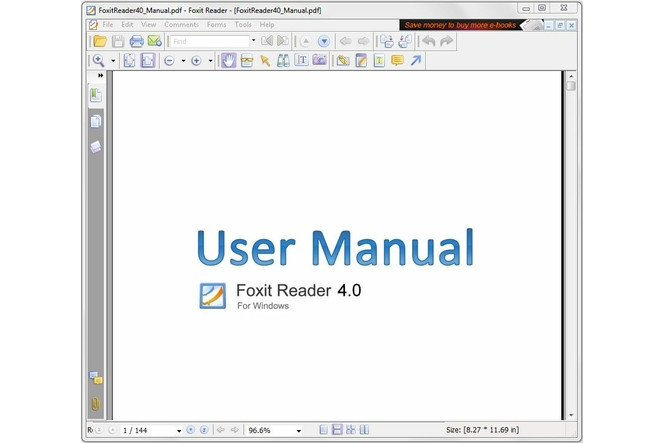Image resolution: width=664 pixels, height=443 pixels.
Task: Select the Hand tool
Action: (x=229, y=61)
